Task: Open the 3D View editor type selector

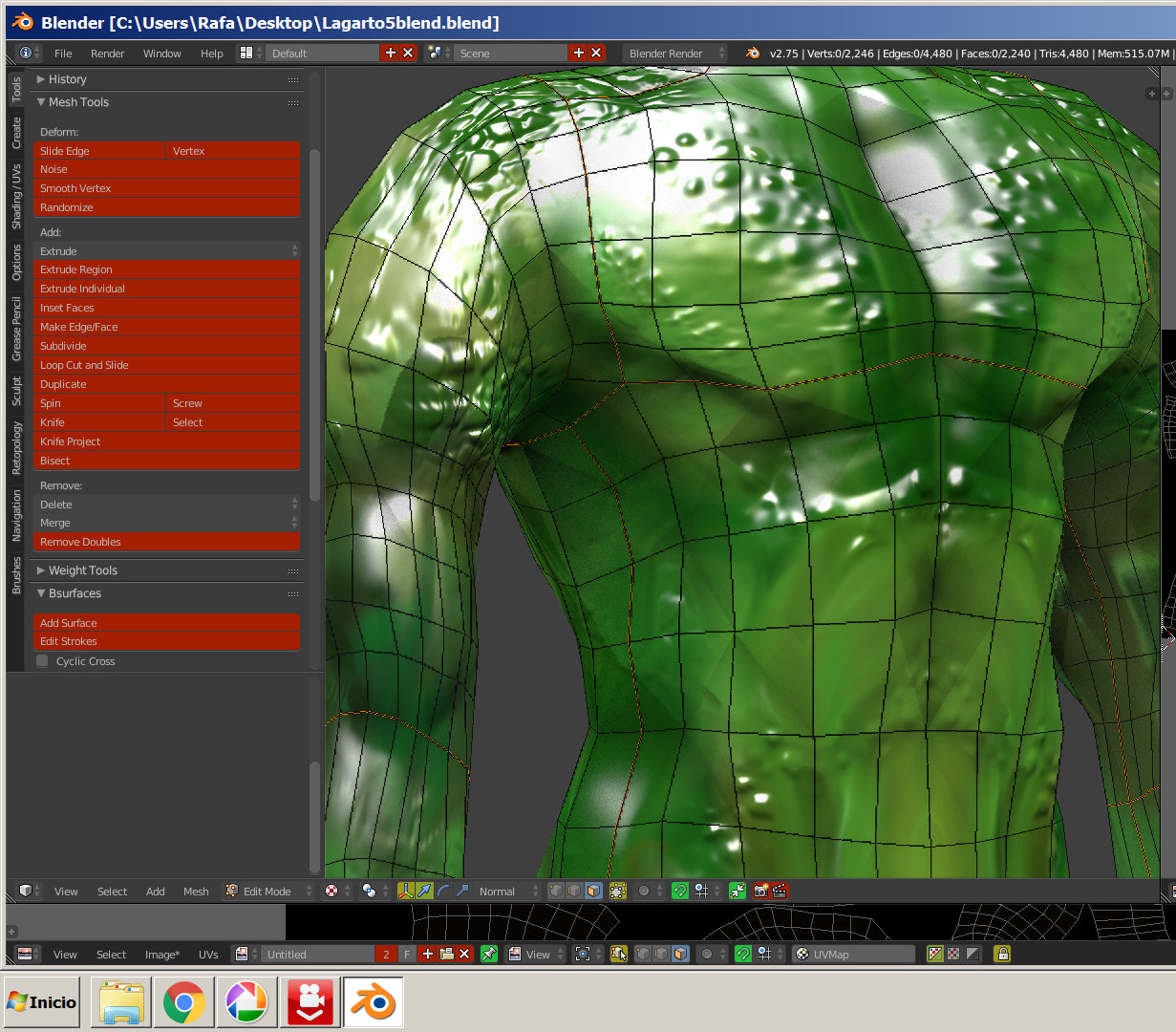Action: [x=29, y=891]
